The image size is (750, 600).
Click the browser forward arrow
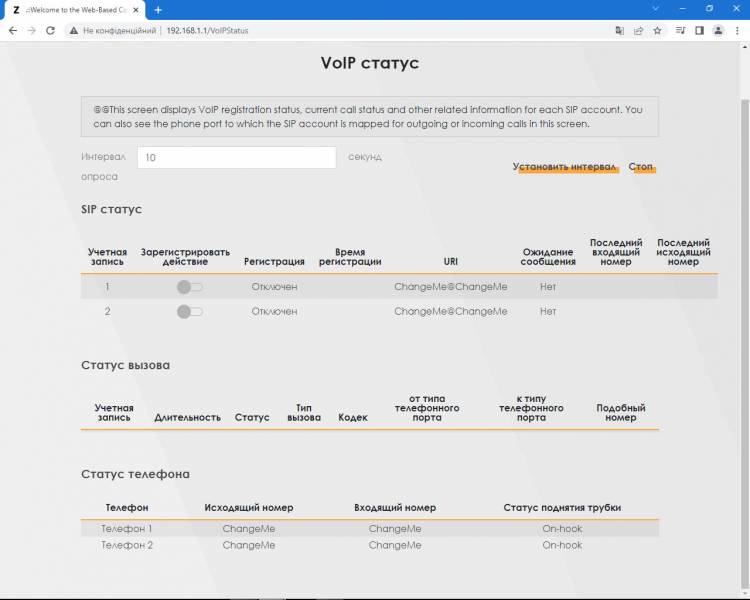tap(32, 31)
